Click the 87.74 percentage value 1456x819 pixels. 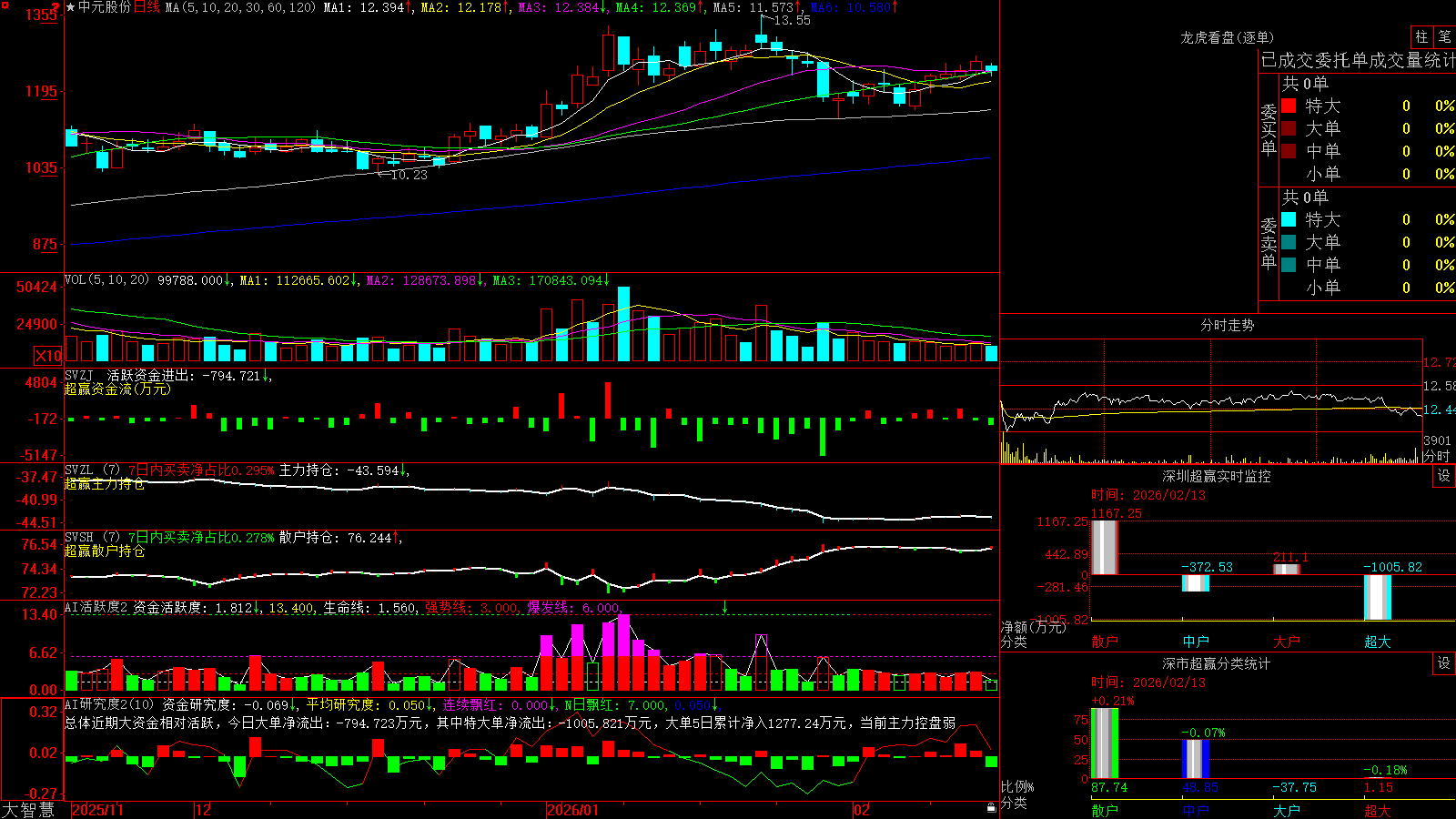1109,787
